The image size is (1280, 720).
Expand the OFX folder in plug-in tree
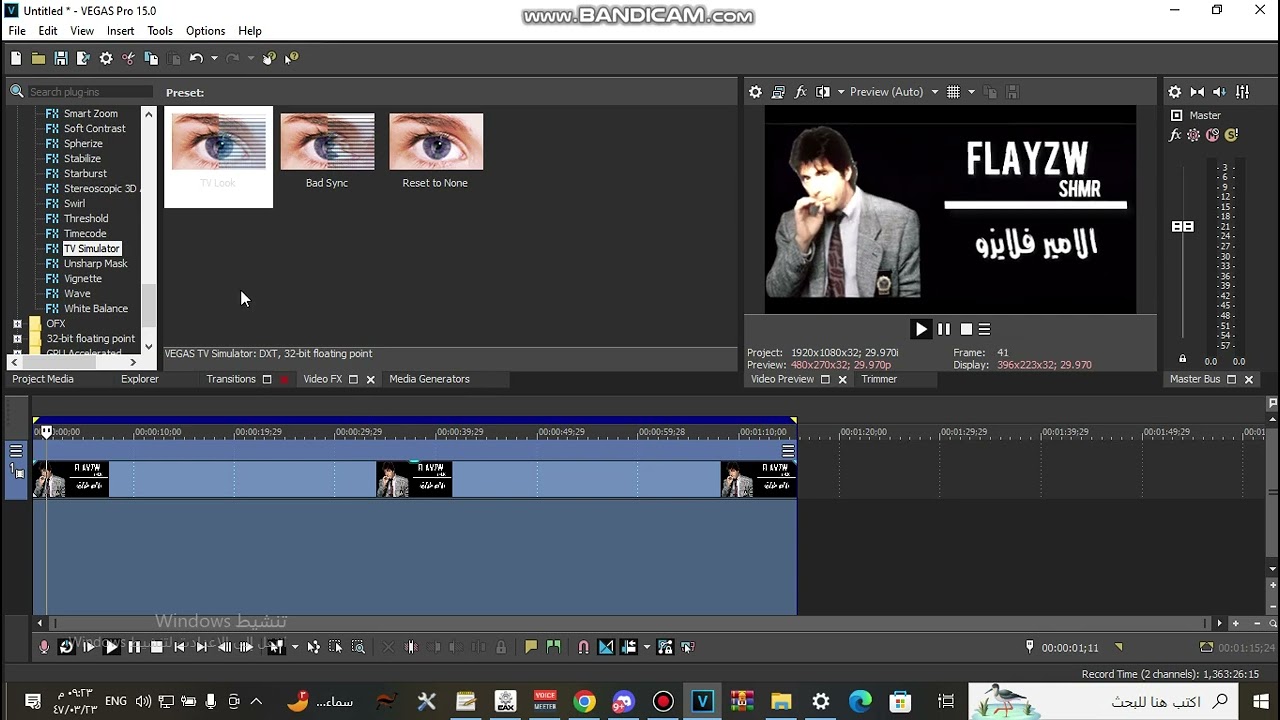tap(17, 324)
